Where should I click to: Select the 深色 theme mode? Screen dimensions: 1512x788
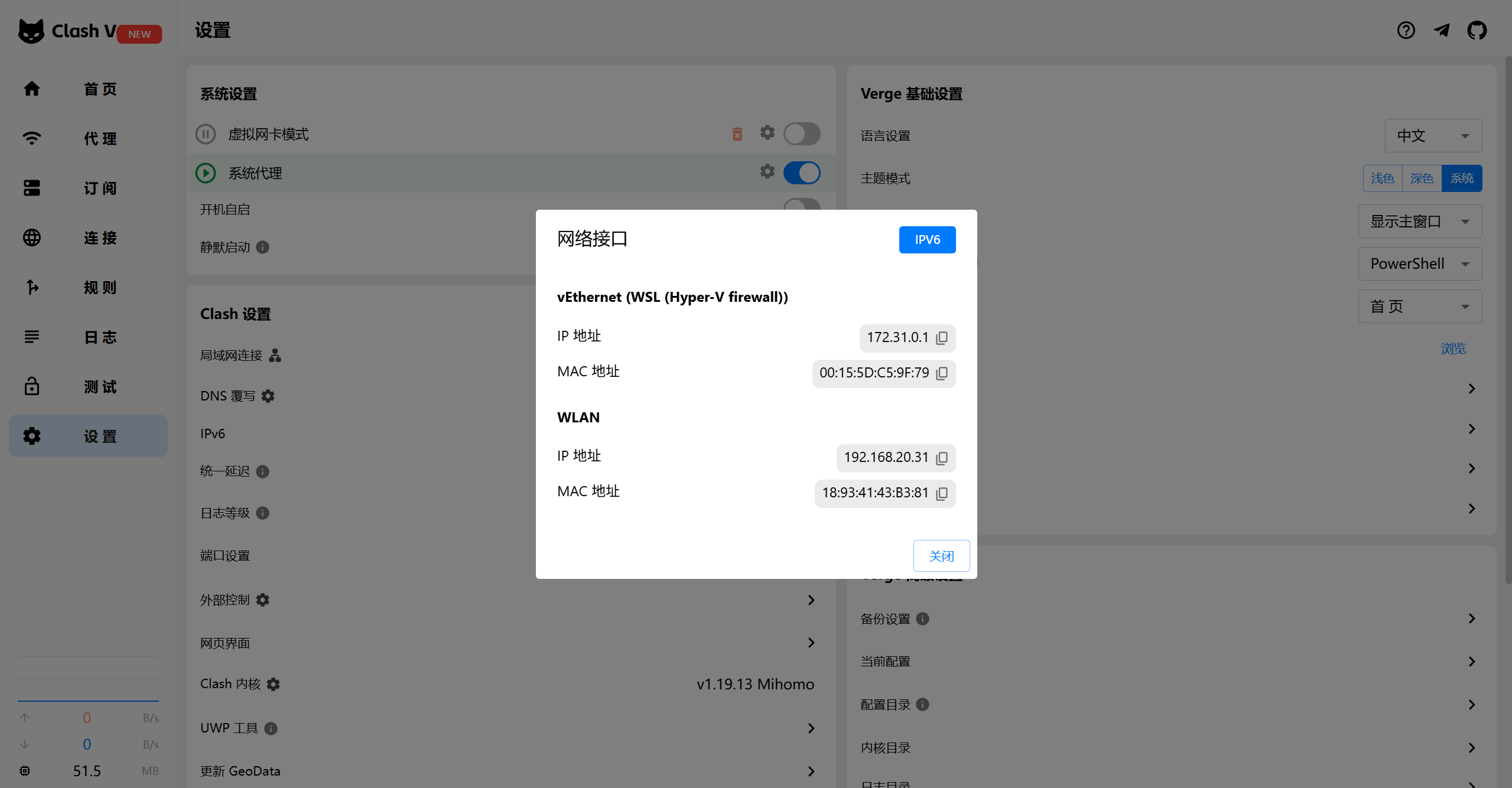[1421, 178]
